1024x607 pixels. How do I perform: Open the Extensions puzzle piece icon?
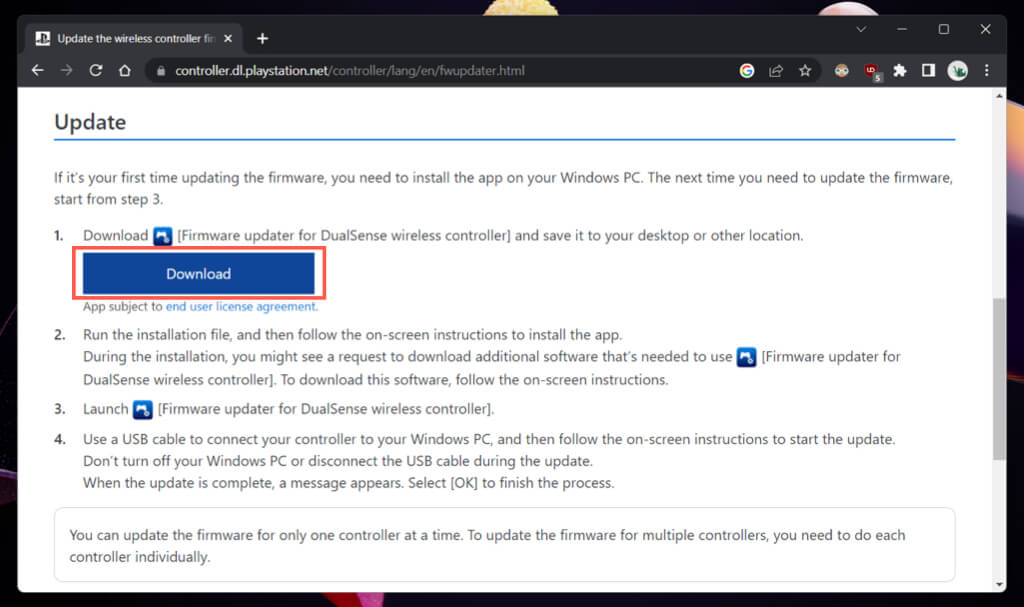point(900,71)
